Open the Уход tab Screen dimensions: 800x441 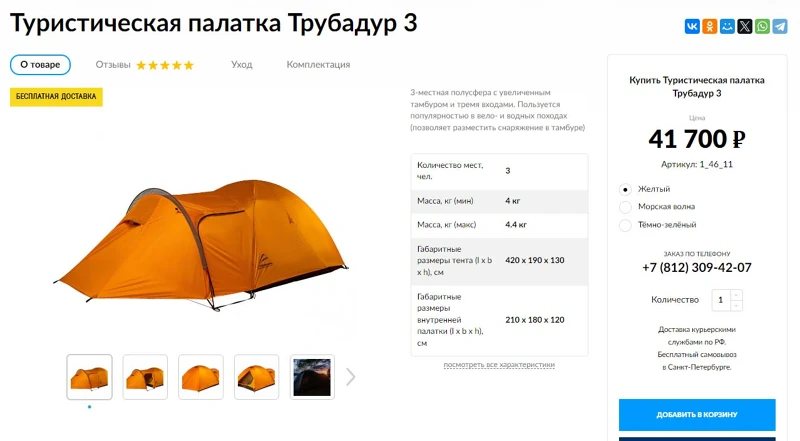[241, 65]
